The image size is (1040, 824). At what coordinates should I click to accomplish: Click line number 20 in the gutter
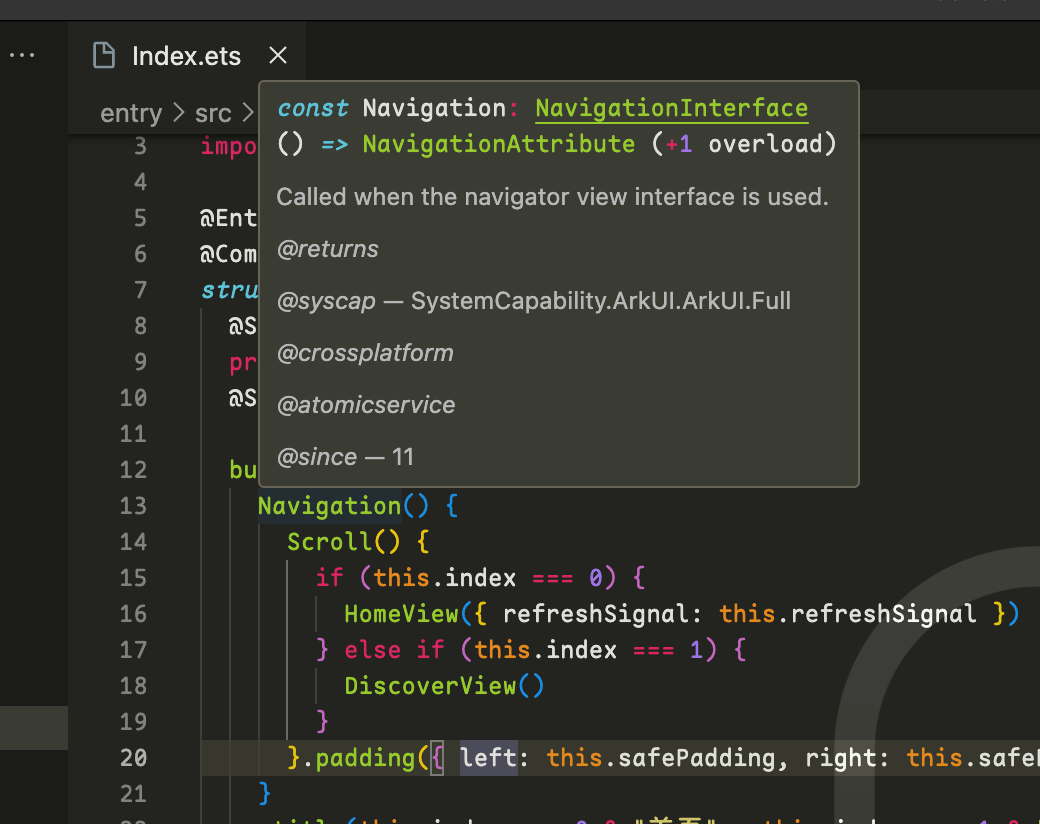(x=133, y=758)
